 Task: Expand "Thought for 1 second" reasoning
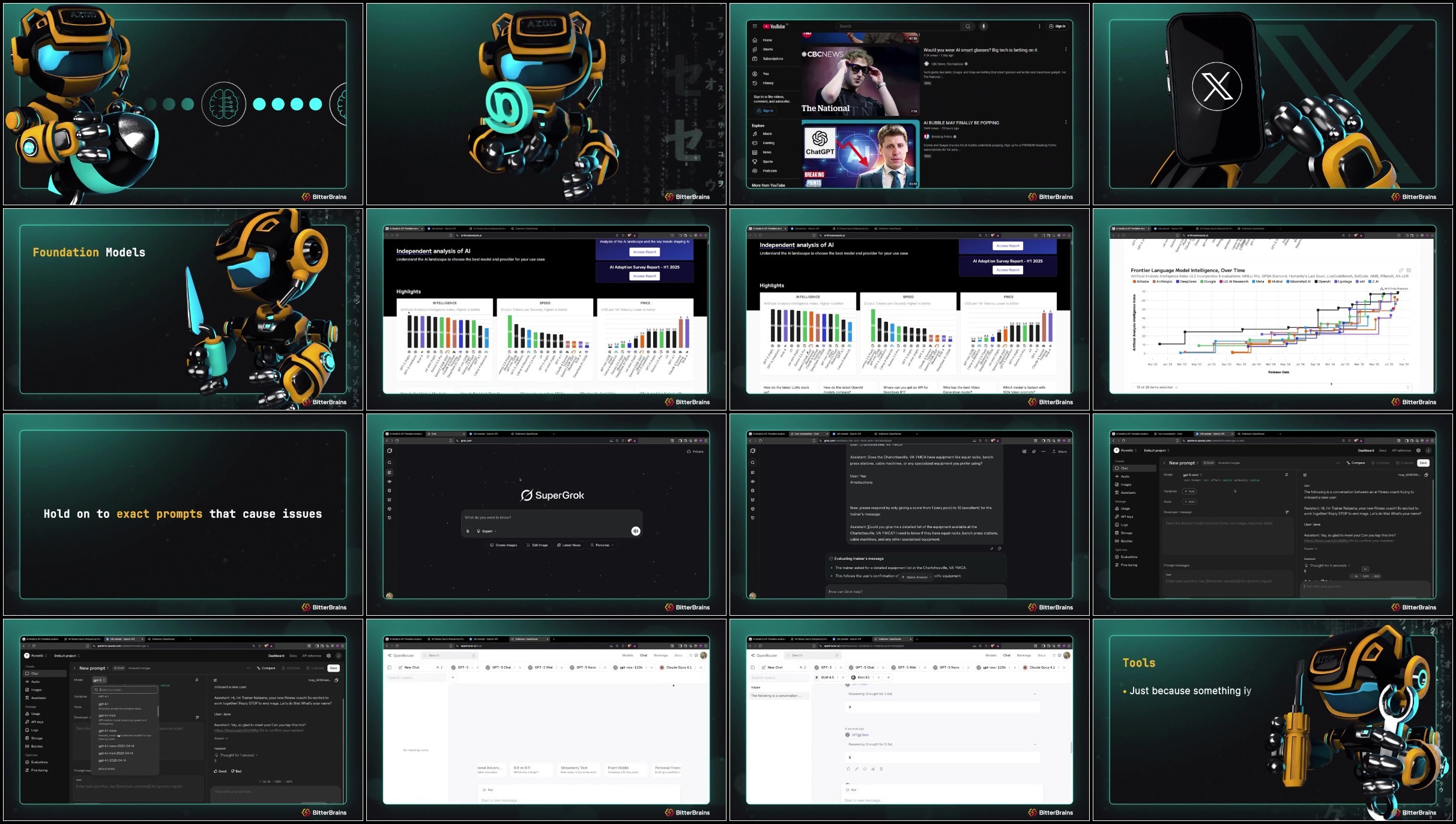pyautogui.click(x=237, y=755)
